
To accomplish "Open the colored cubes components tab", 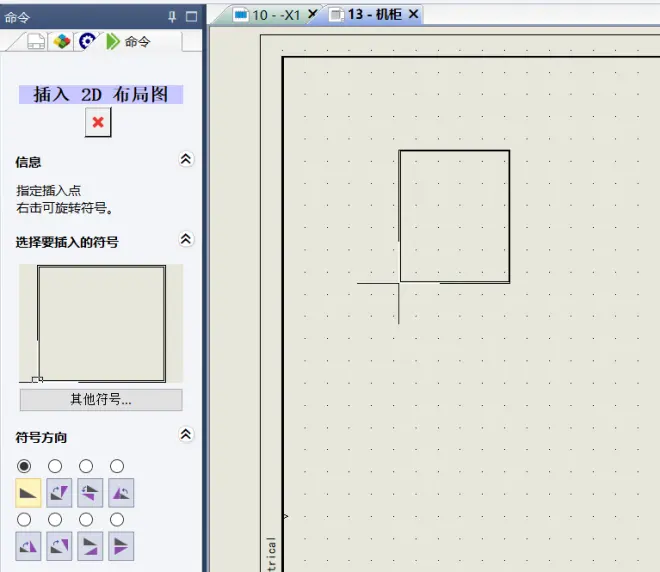I will click(x=62, y=42).
